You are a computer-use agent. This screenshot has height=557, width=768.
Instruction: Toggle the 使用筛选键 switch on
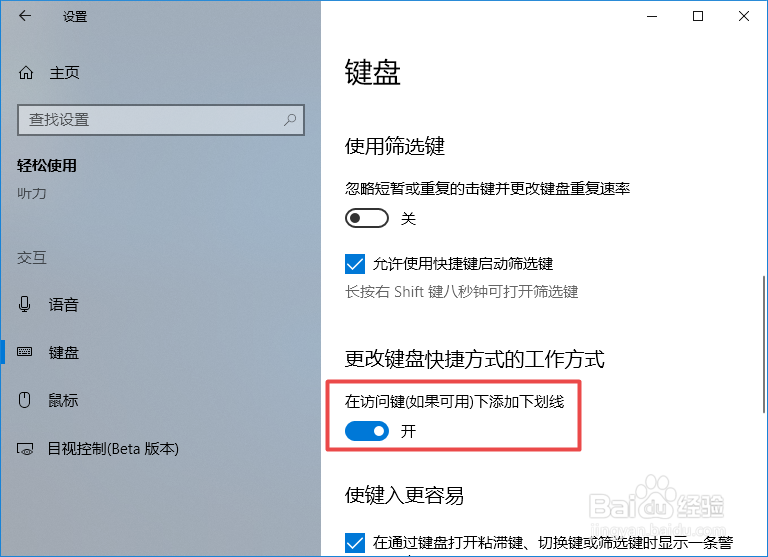pyautogui.click(x=367, y=218)
